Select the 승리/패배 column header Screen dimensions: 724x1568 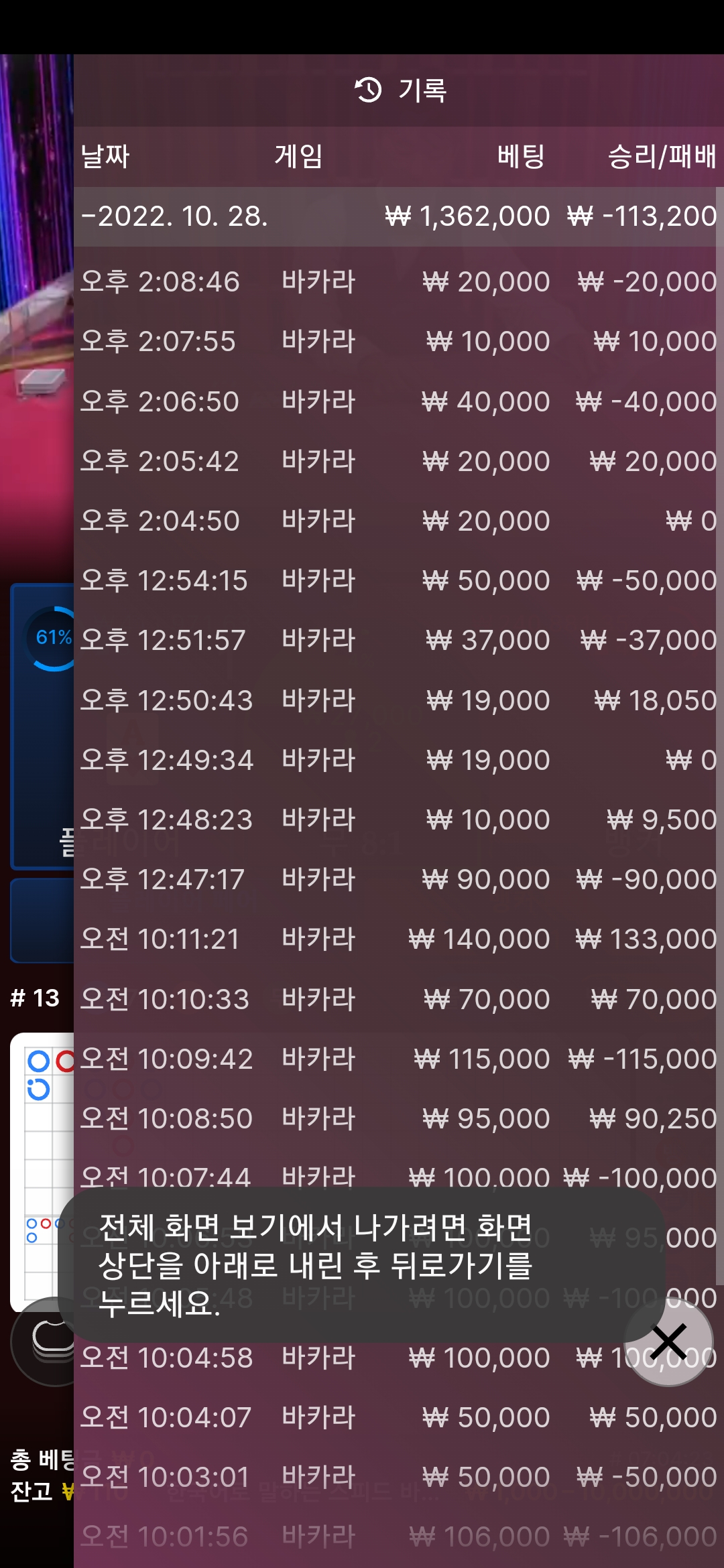[x=662, y=156]
